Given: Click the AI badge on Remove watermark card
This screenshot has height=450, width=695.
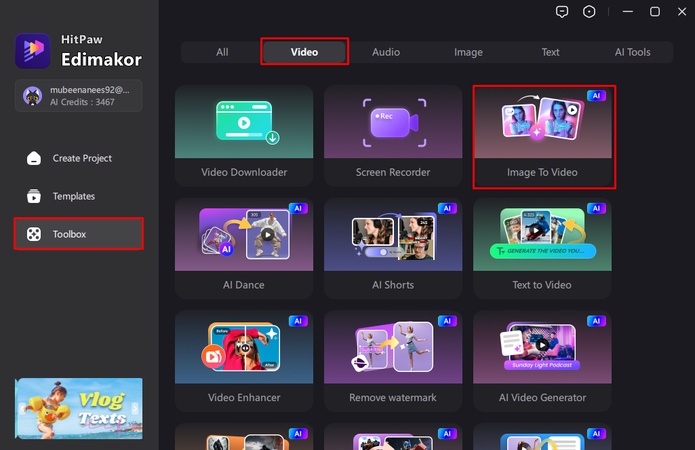Looking at the screenshot, I should [x=447, y=321].
